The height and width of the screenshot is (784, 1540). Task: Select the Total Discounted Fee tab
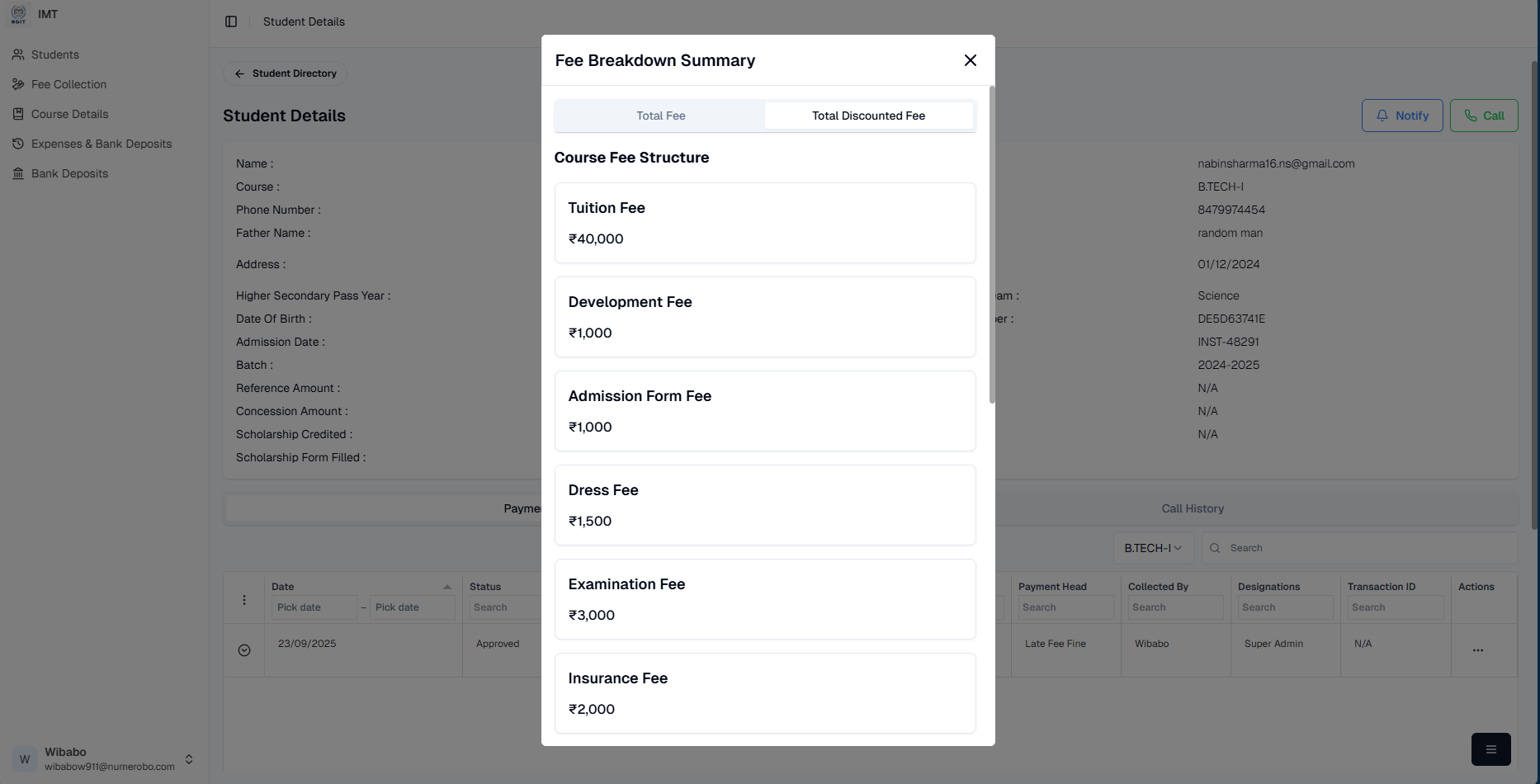[x=868, y=116]
